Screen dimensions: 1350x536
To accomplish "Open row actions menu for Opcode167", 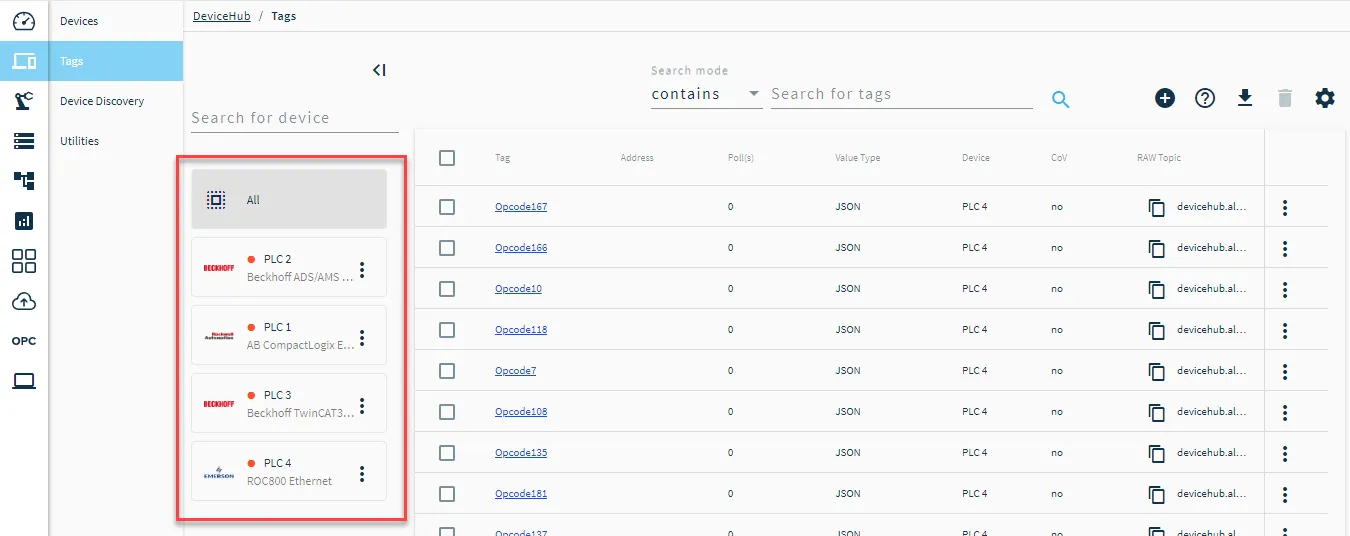I will pyautogui.click(x=1285, y=208).
